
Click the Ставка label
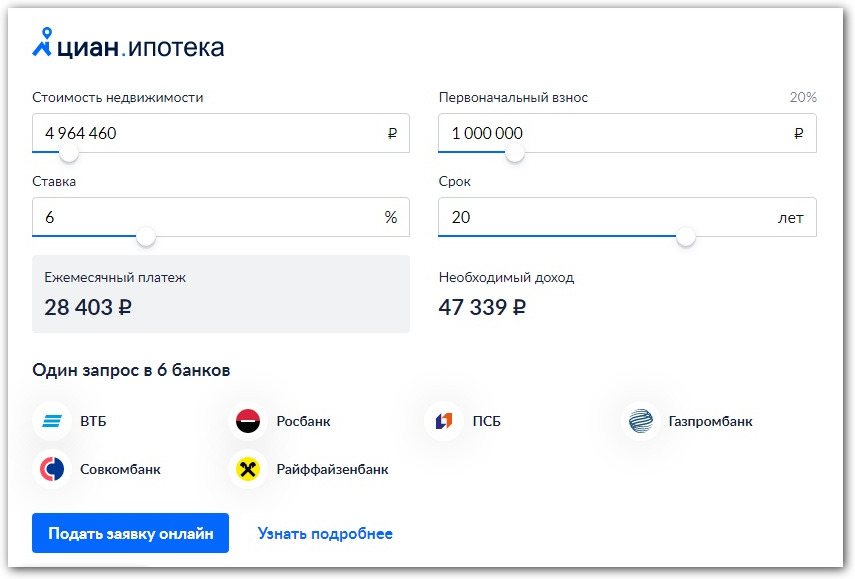pyautogui.click(x=54, y=182)
